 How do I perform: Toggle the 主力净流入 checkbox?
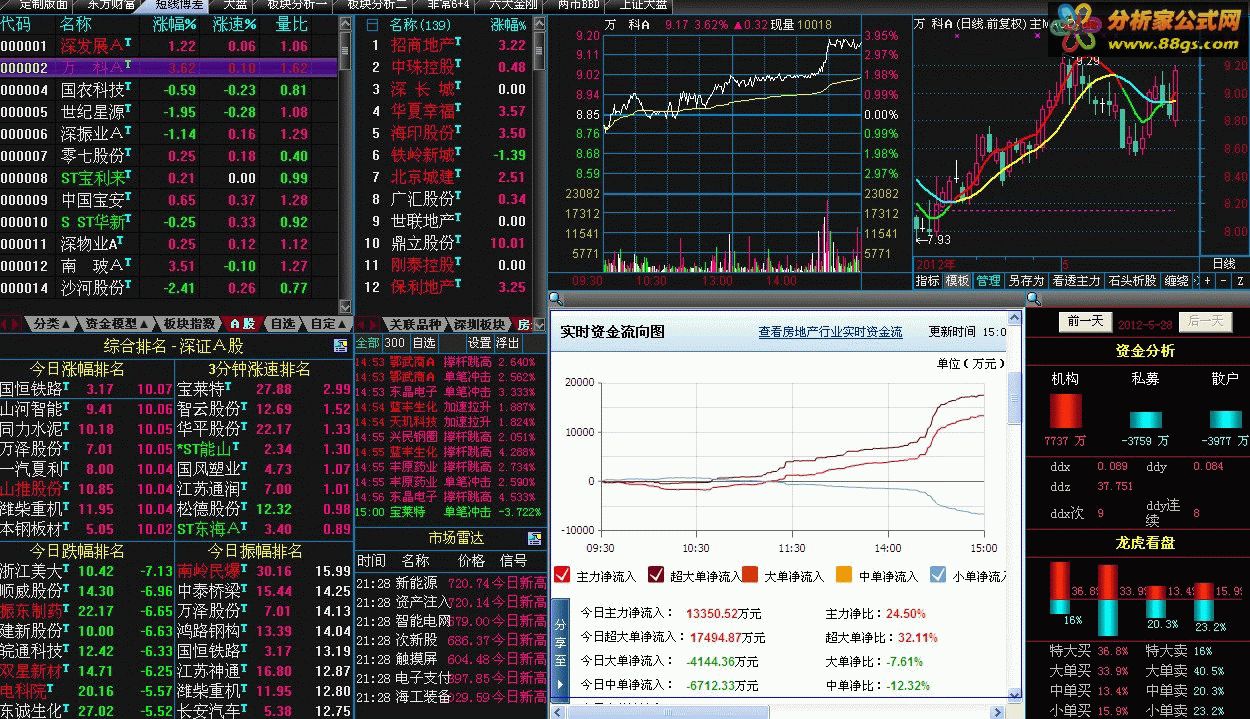tap(562, 575)
